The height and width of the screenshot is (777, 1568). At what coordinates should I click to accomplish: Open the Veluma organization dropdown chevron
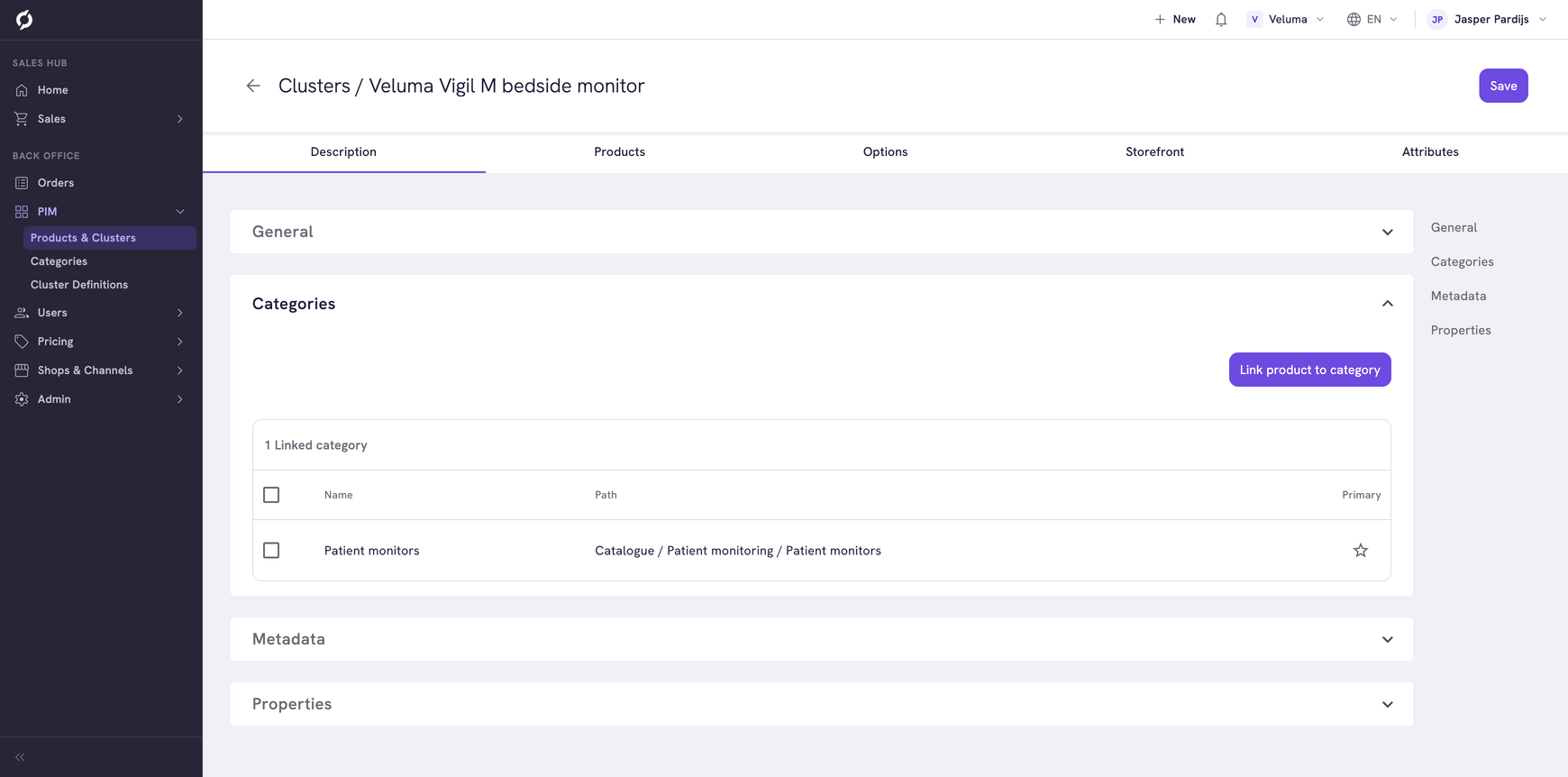pos(1320,19)
